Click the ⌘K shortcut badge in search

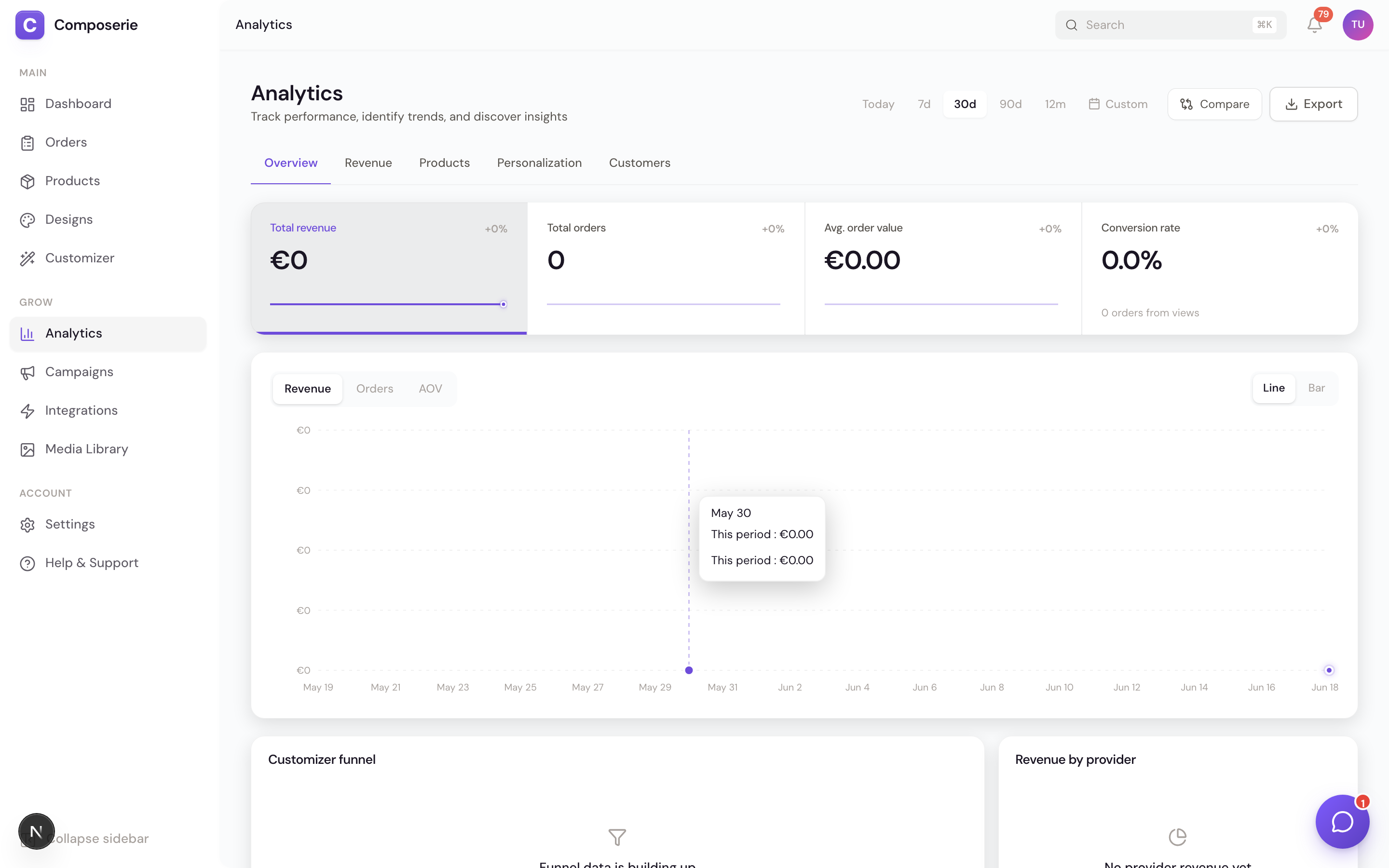tap(1265, 25)
